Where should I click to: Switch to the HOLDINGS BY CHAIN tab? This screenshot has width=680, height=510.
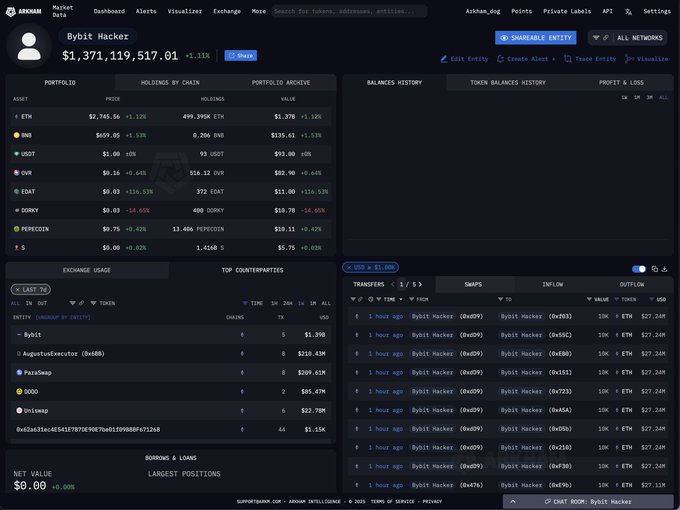[170, 82]
